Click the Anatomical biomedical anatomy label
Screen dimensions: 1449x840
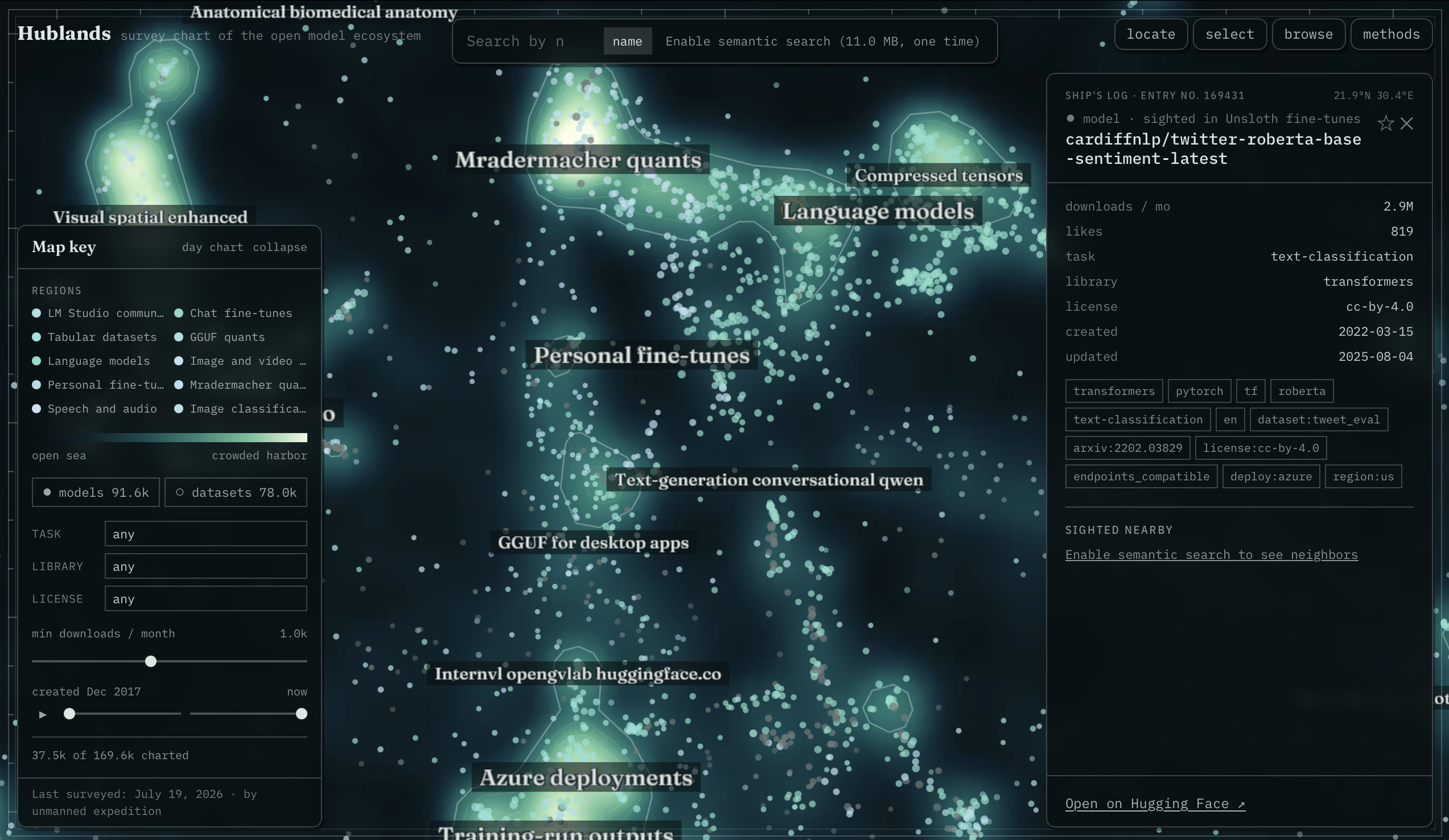click(x=324, y=11)
